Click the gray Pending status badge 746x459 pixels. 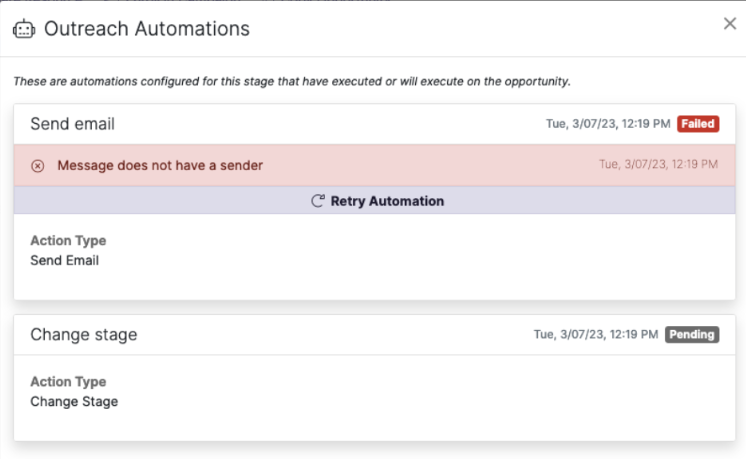(692, 334)
